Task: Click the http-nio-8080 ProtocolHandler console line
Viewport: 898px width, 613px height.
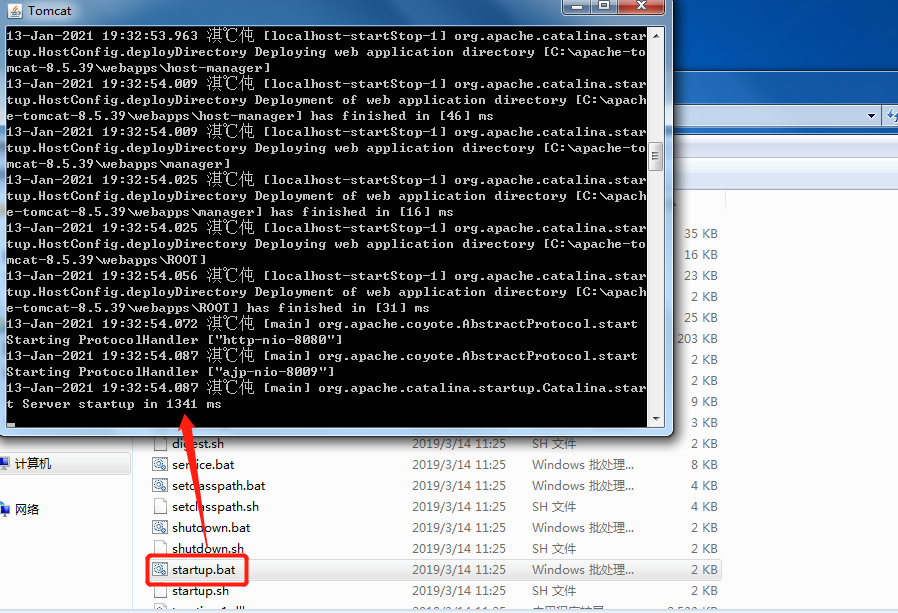Action: (x=174, y=340)
